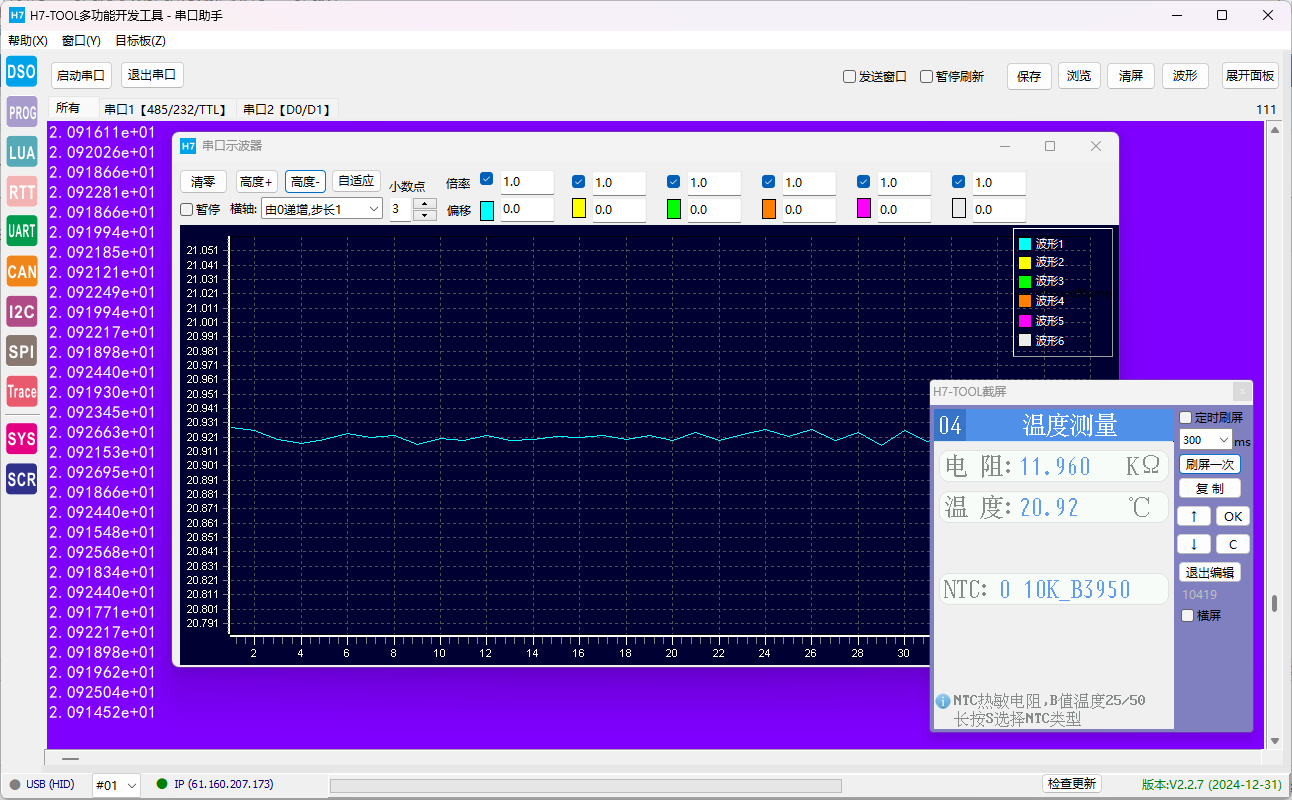Toggle the 暂停刷新 checkbox
The image size is (1292, 800).
point(927,76)
